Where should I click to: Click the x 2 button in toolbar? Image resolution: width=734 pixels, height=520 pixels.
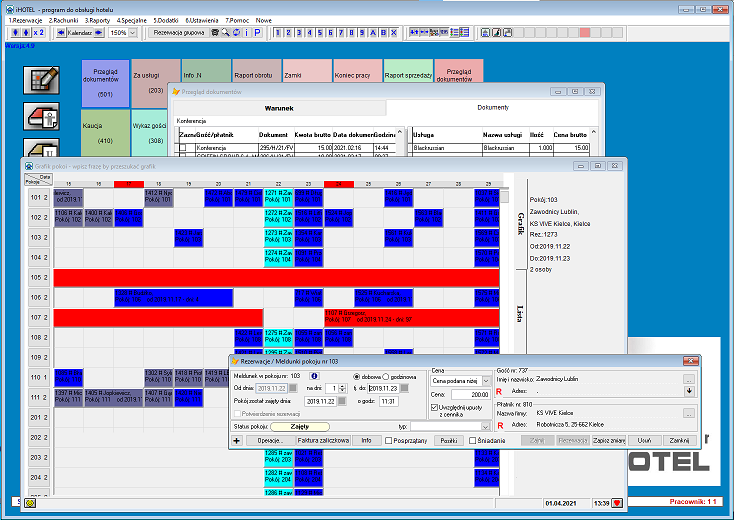click(x=38, y=32)
